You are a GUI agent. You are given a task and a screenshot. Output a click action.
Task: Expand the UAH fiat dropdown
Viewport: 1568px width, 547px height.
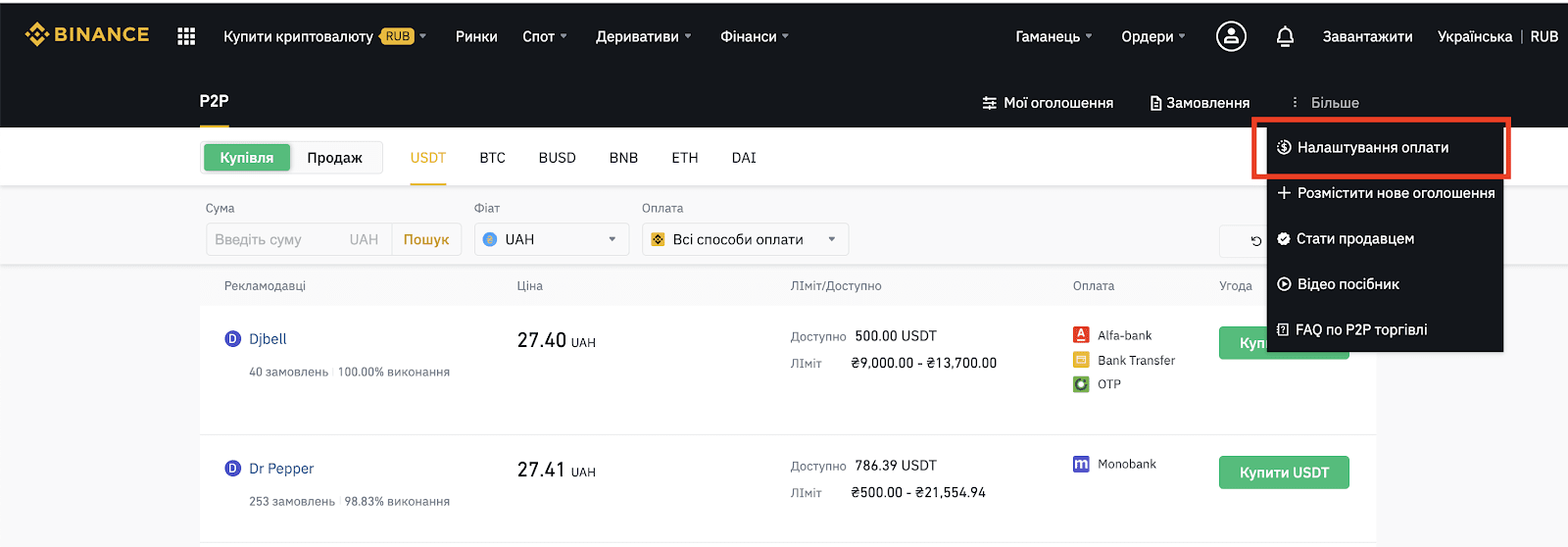pyautogui.click(x=552, y=239)
